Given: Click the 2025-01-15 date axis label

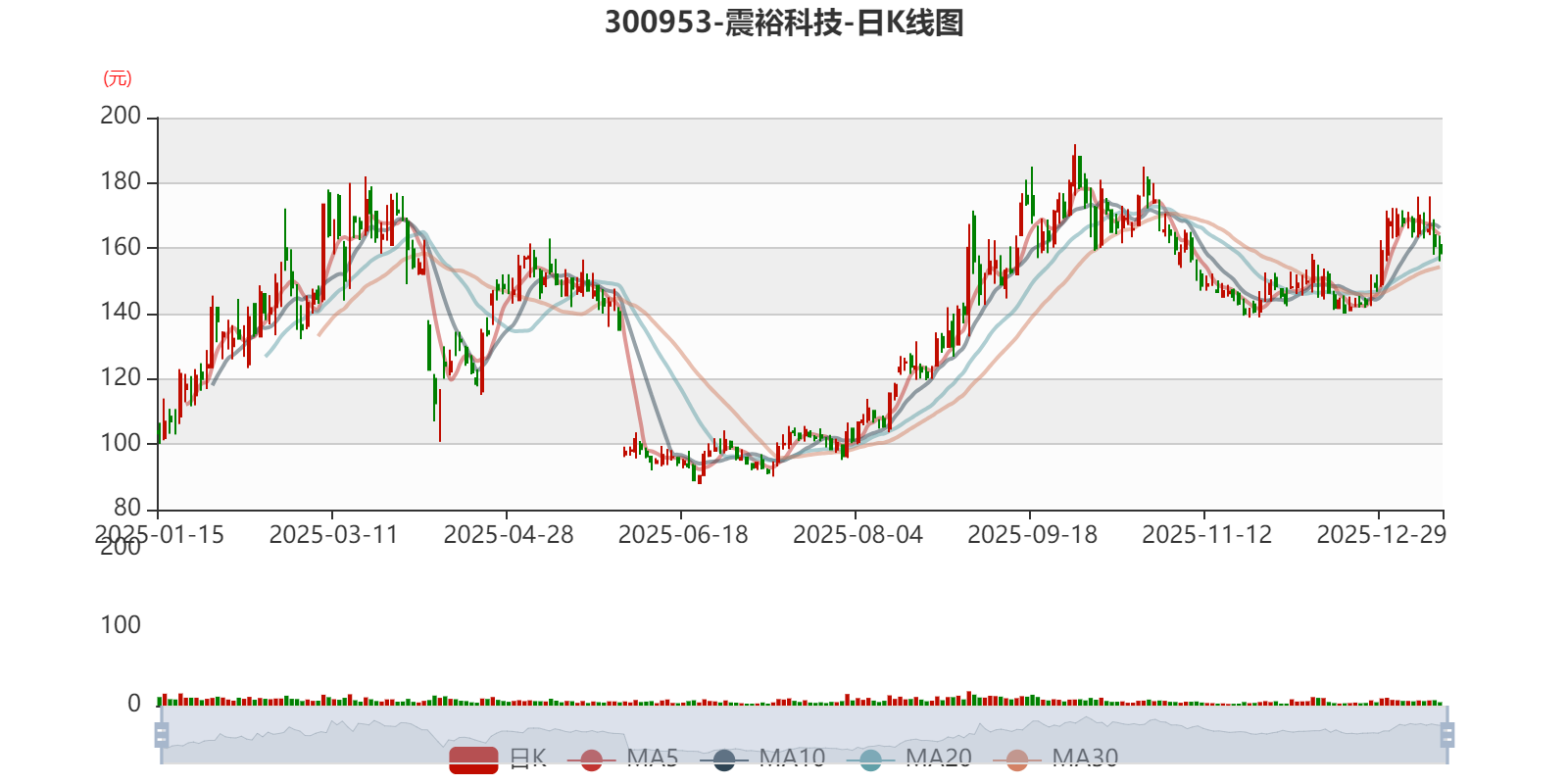Looking at the screenshot, I should pos(160,535).
